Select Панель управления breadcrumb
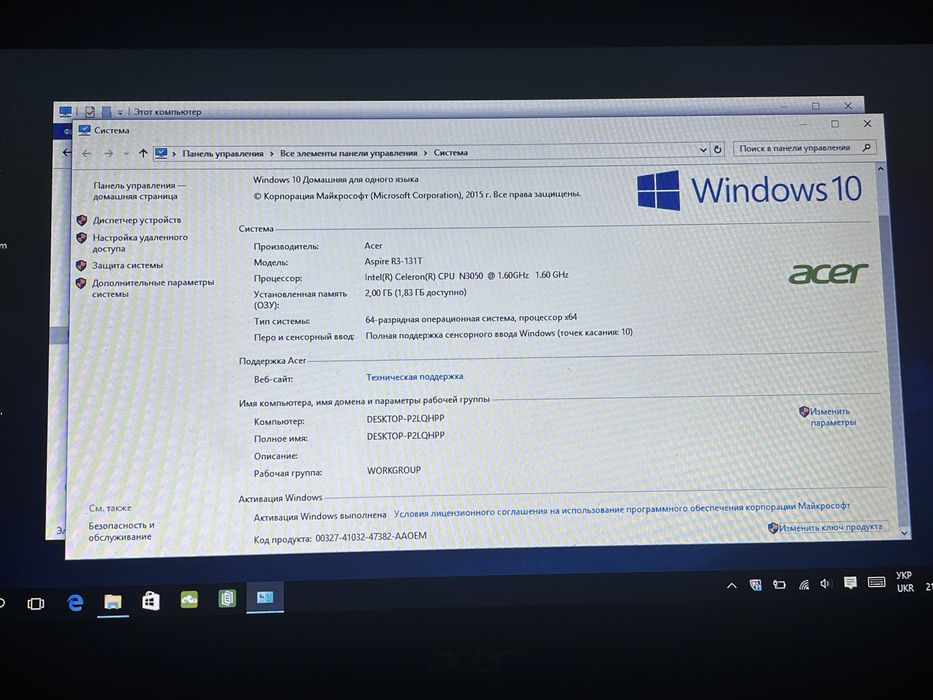This screenshot has height=700, width=933. coord(223,153)
